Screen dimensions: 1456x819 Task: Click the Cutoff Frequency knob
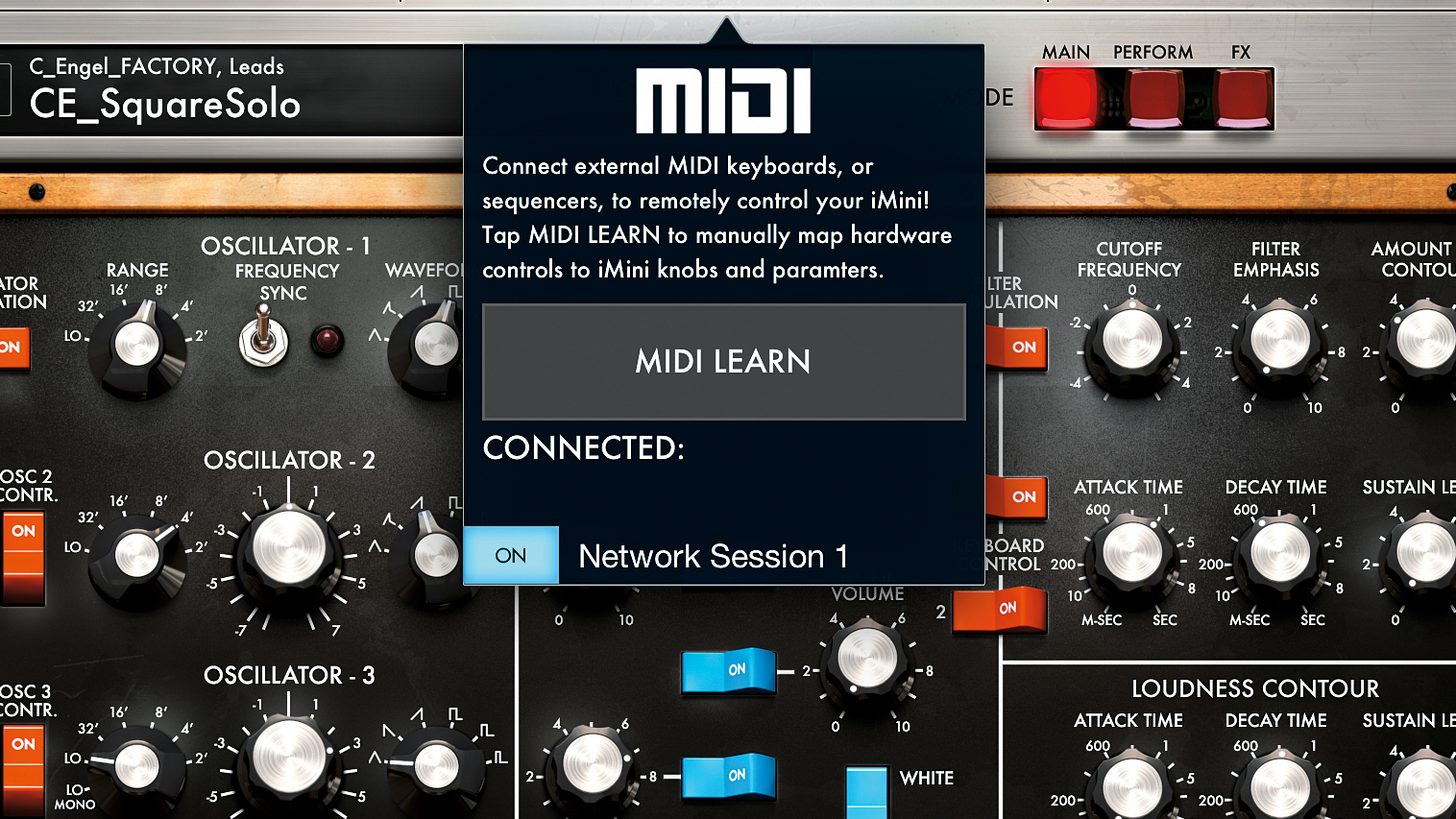click(x=1132, y=342)
